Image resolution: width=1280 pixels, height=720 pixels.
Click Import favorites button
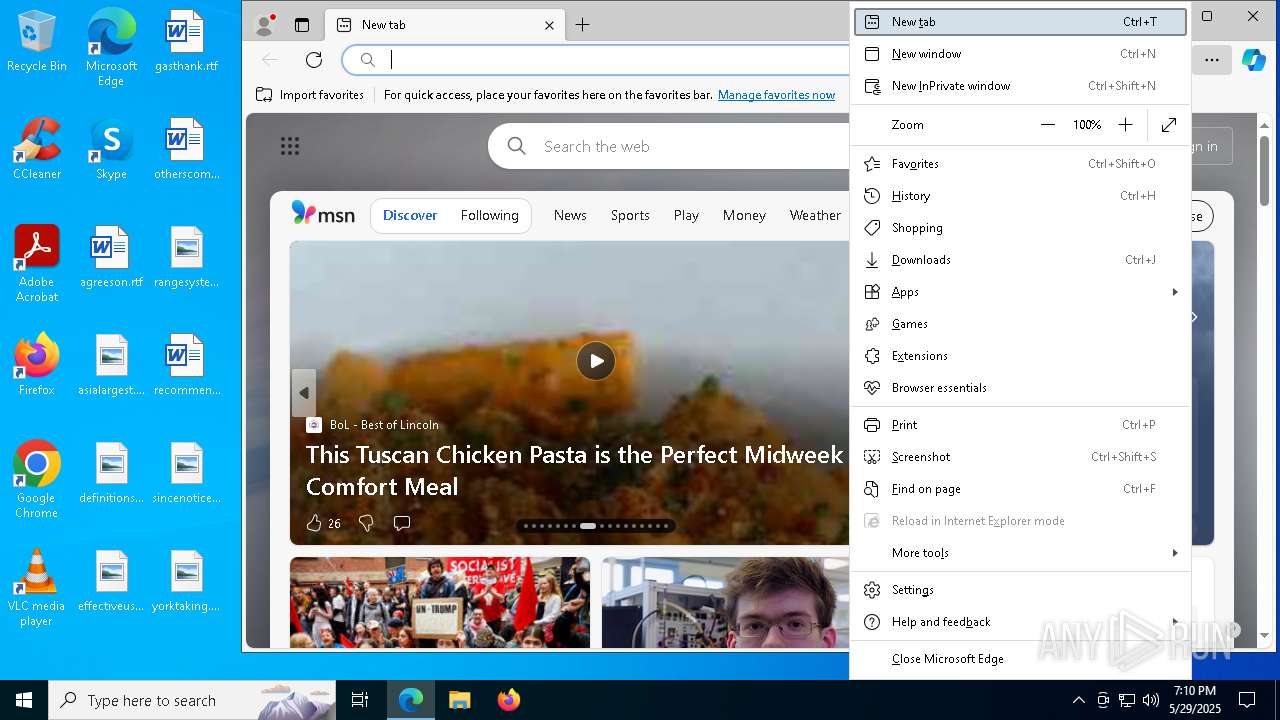pyautogui.click(x=310, y=95)
